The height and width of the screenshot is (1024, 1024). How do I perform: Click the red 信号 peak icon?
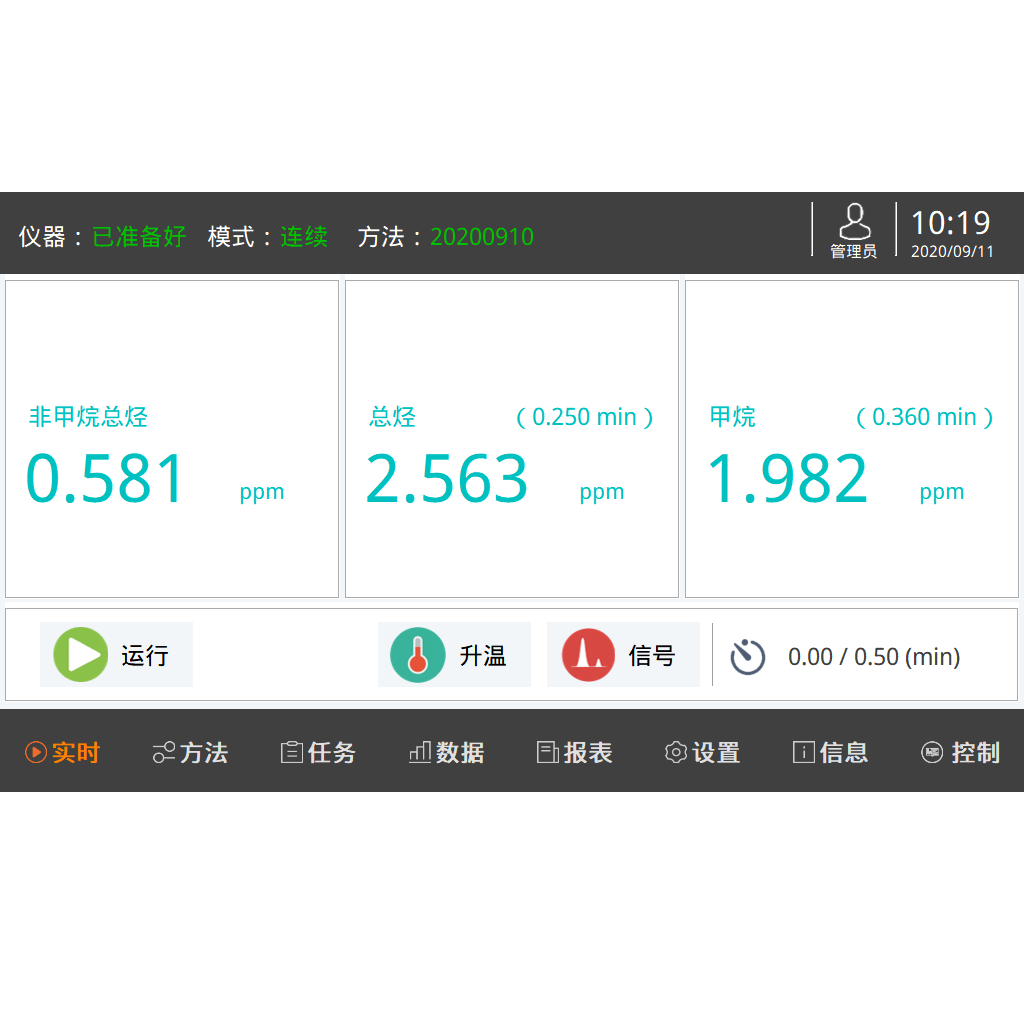[588, 655]
